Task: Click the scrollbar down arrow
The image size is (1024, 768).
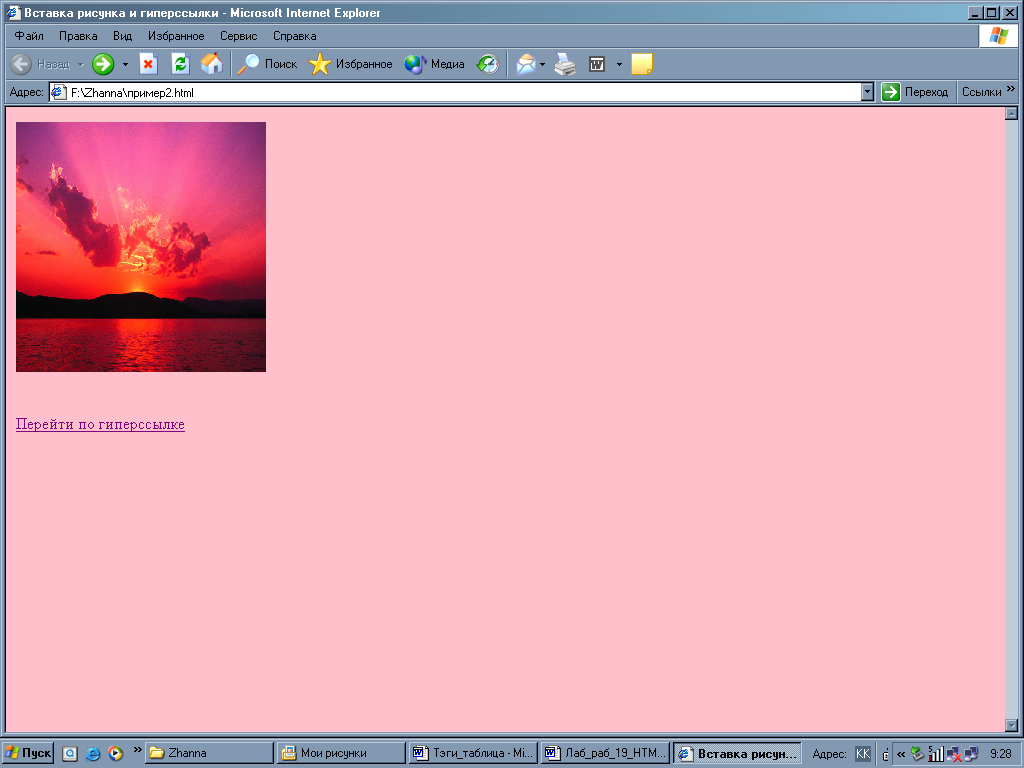Action: (x=1012, y=725)
